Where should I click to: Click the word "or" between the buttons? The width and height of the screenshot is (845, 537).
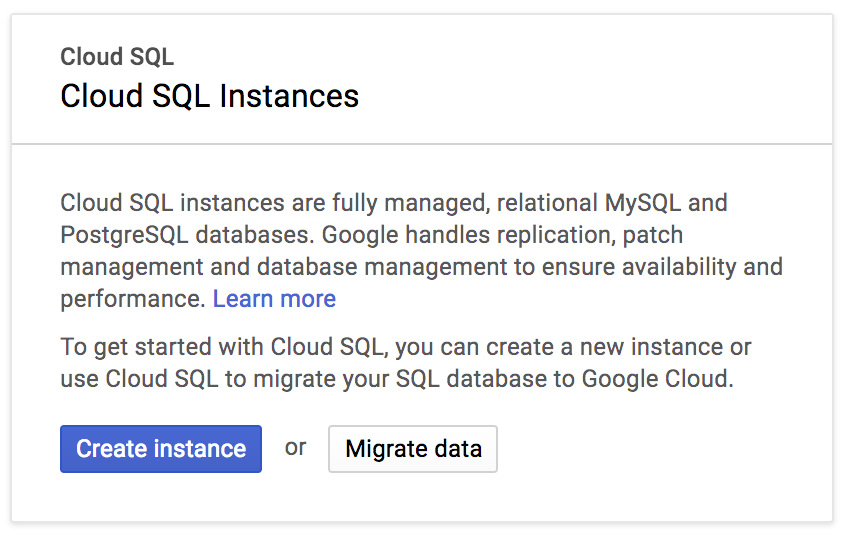[295, 447]
